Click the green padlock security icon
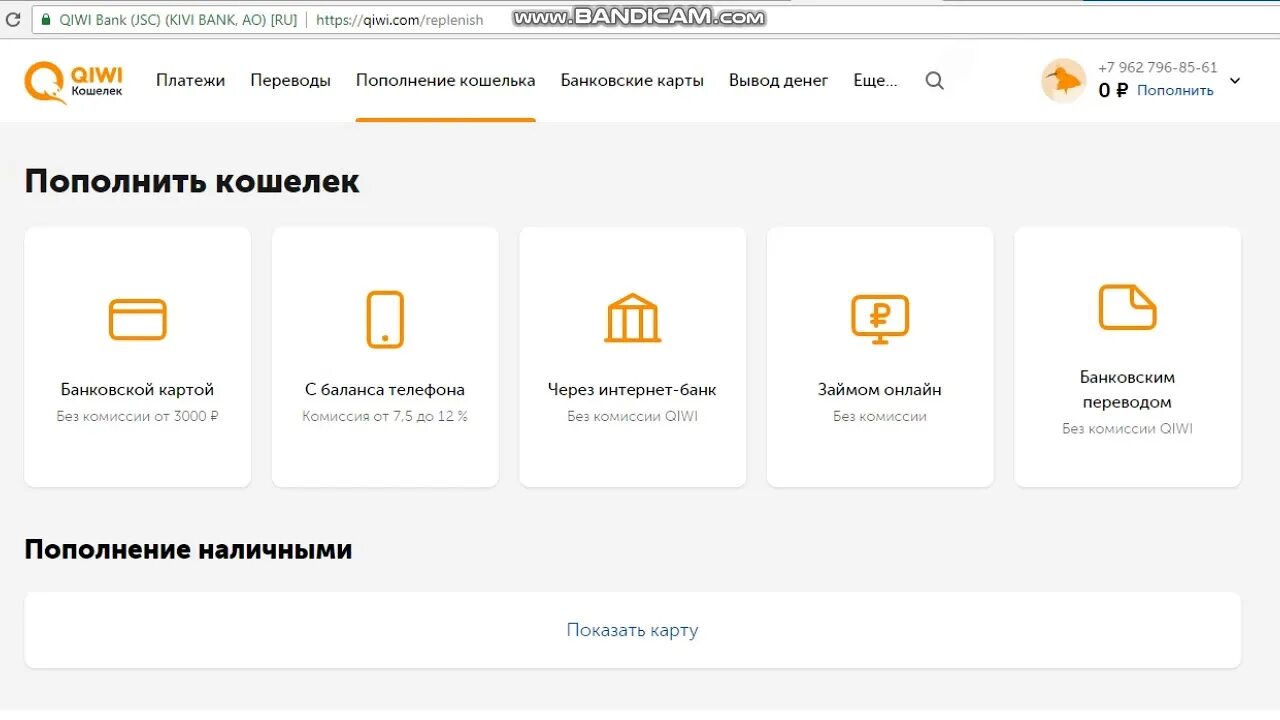 45,19
